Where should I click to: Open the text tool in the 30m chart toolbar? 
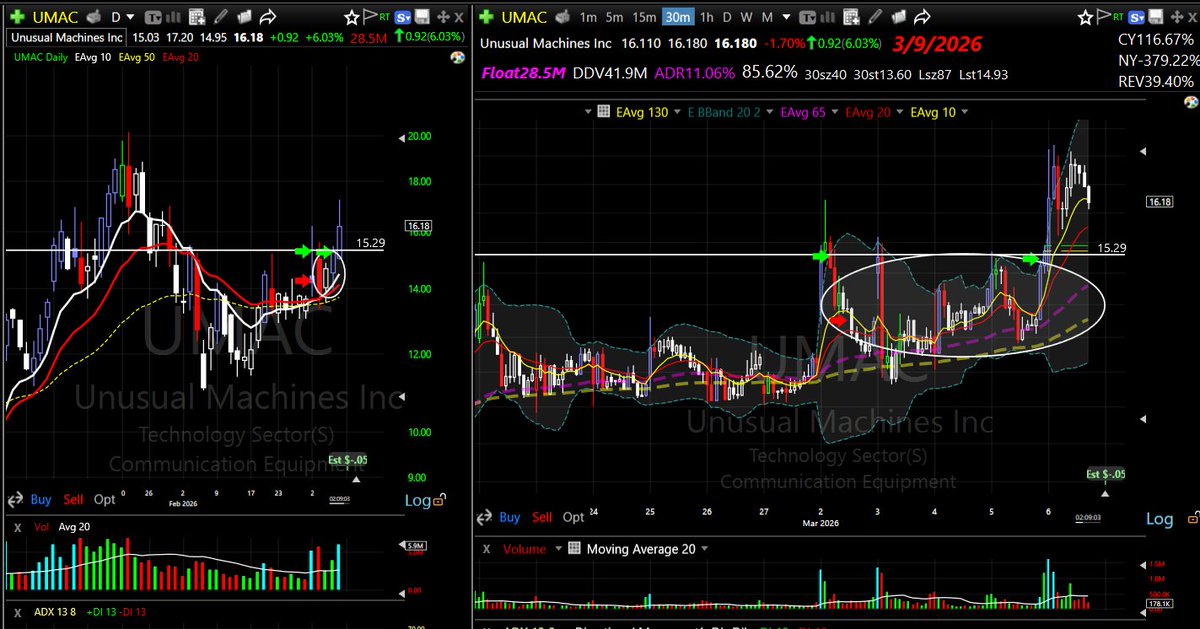[807, 17]
